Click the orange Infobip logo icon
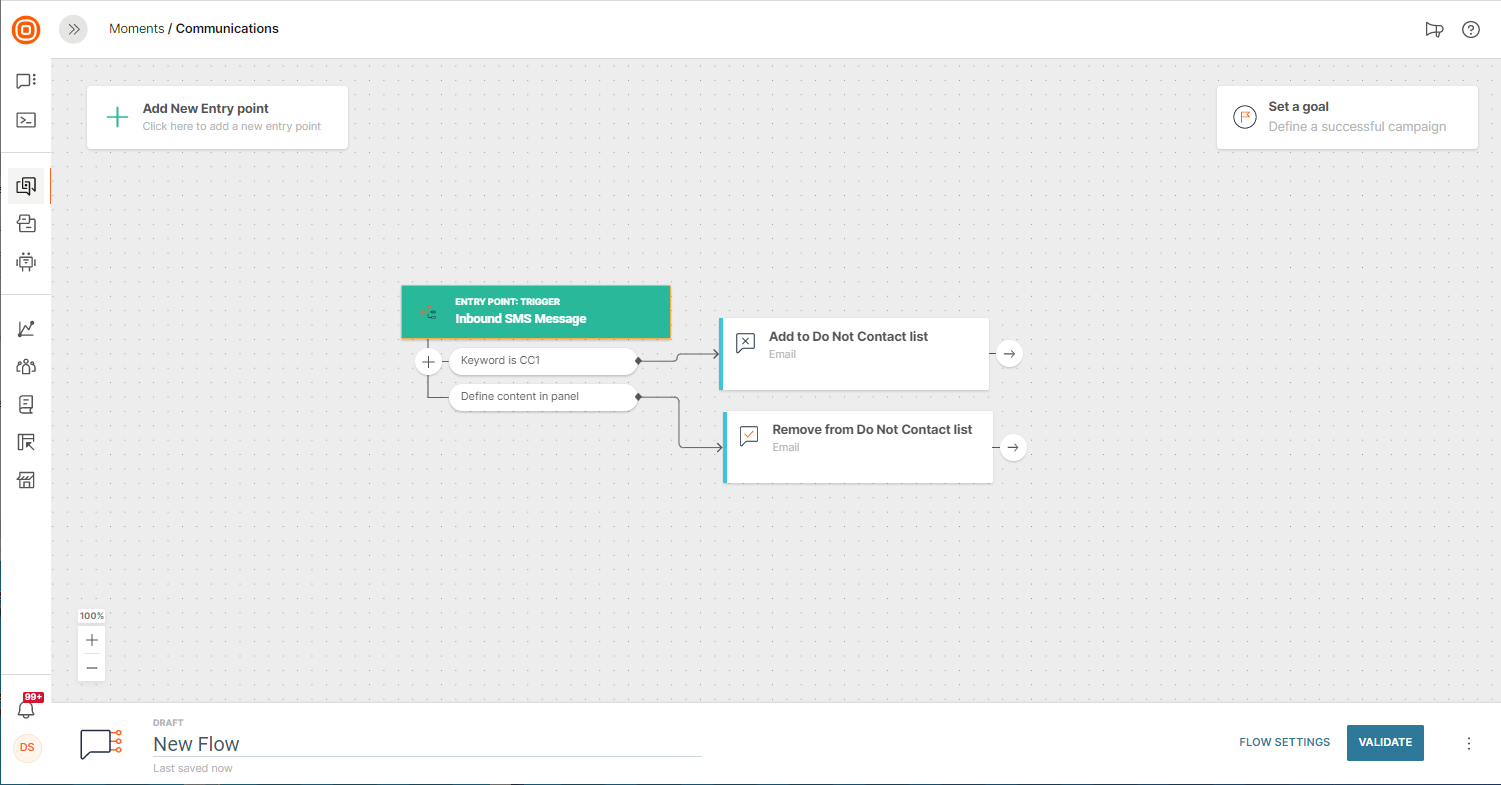 26,30
